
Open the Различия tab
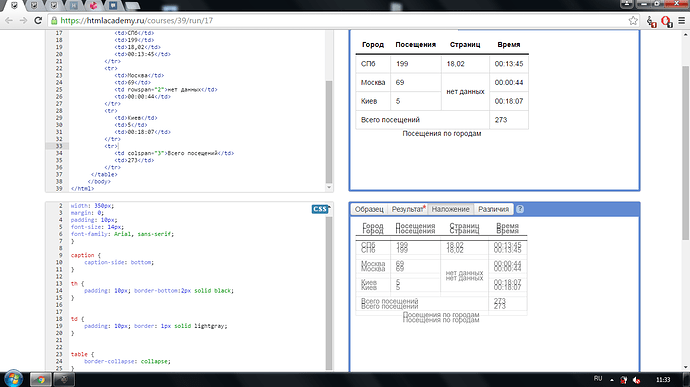pos(493,209)
